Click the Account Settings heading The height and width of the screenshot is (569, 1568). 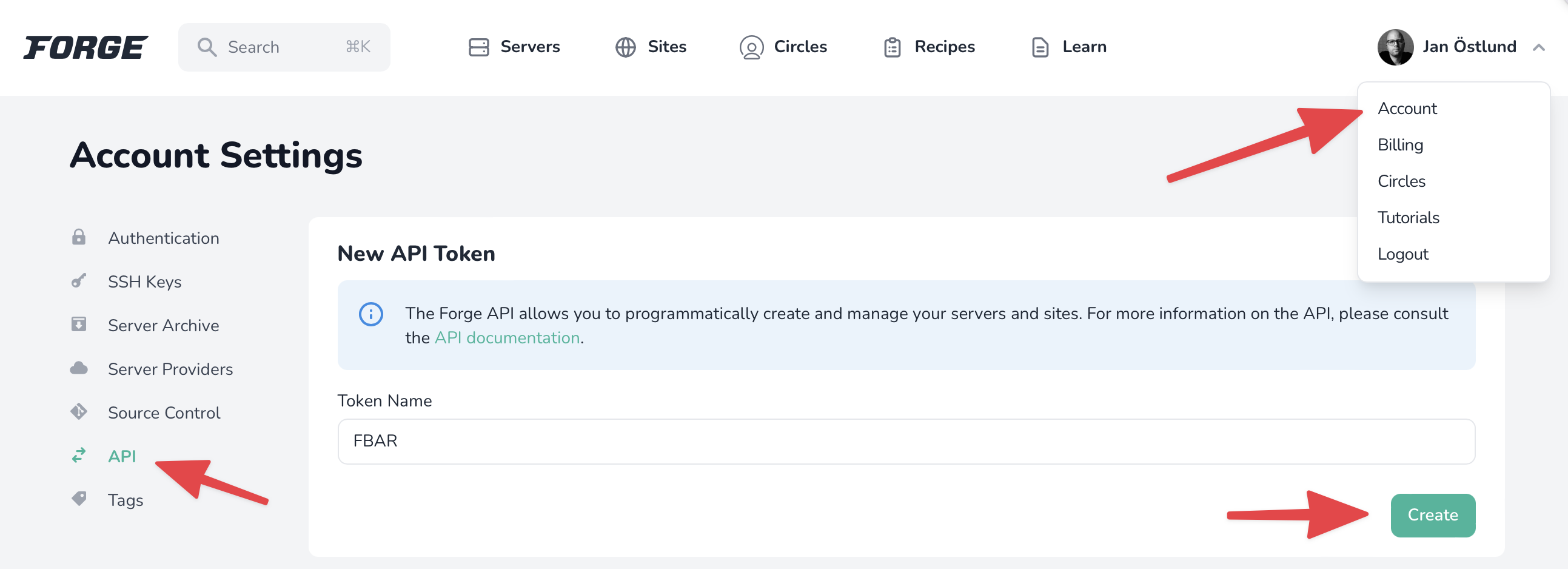pyautogui.click(x=216, y=155)
